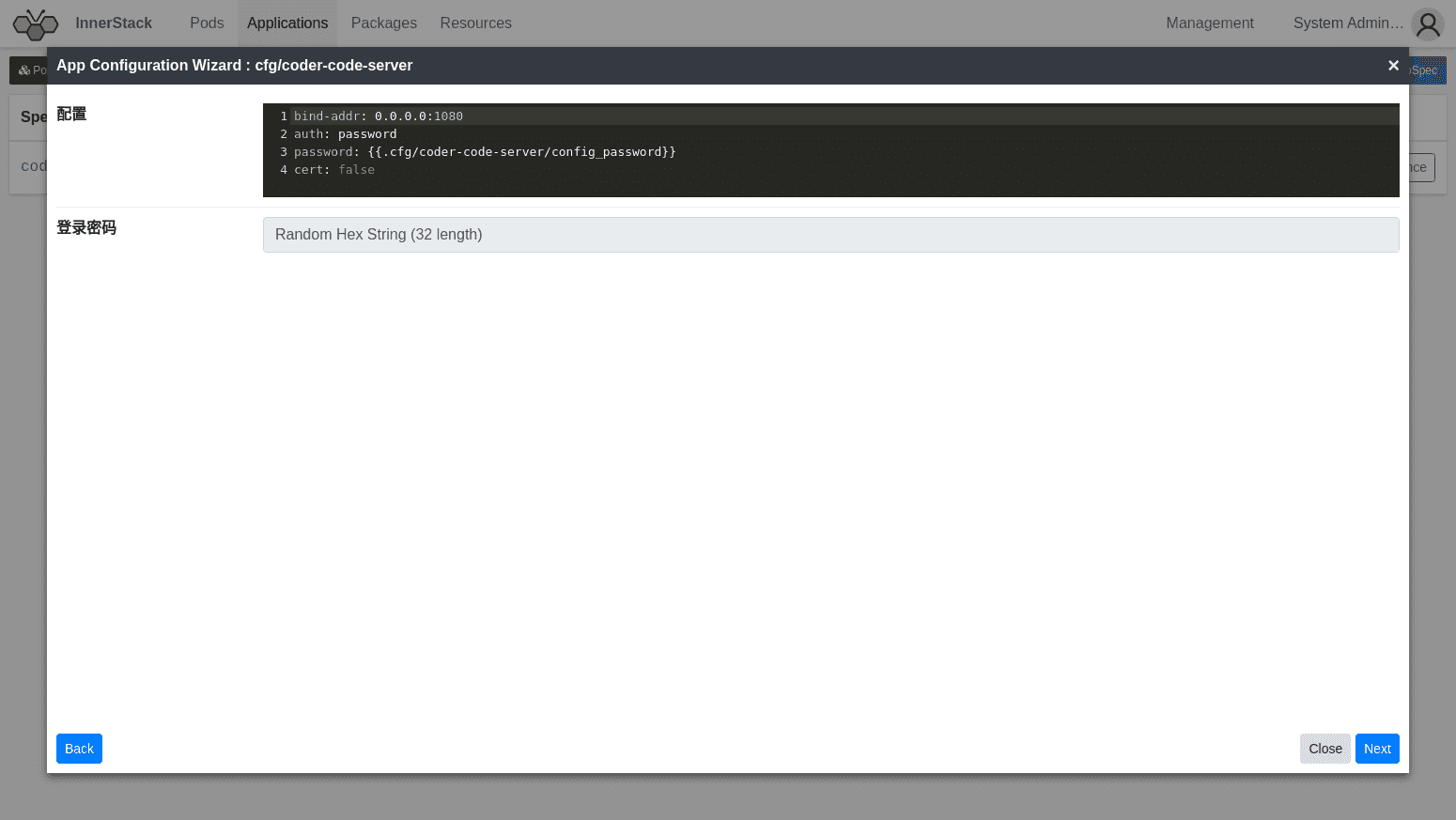This screenshot has width=1456, height=820.
Task: Select 'Random Hex String (32 length)' option field
Action: click(x=830, y=234)
